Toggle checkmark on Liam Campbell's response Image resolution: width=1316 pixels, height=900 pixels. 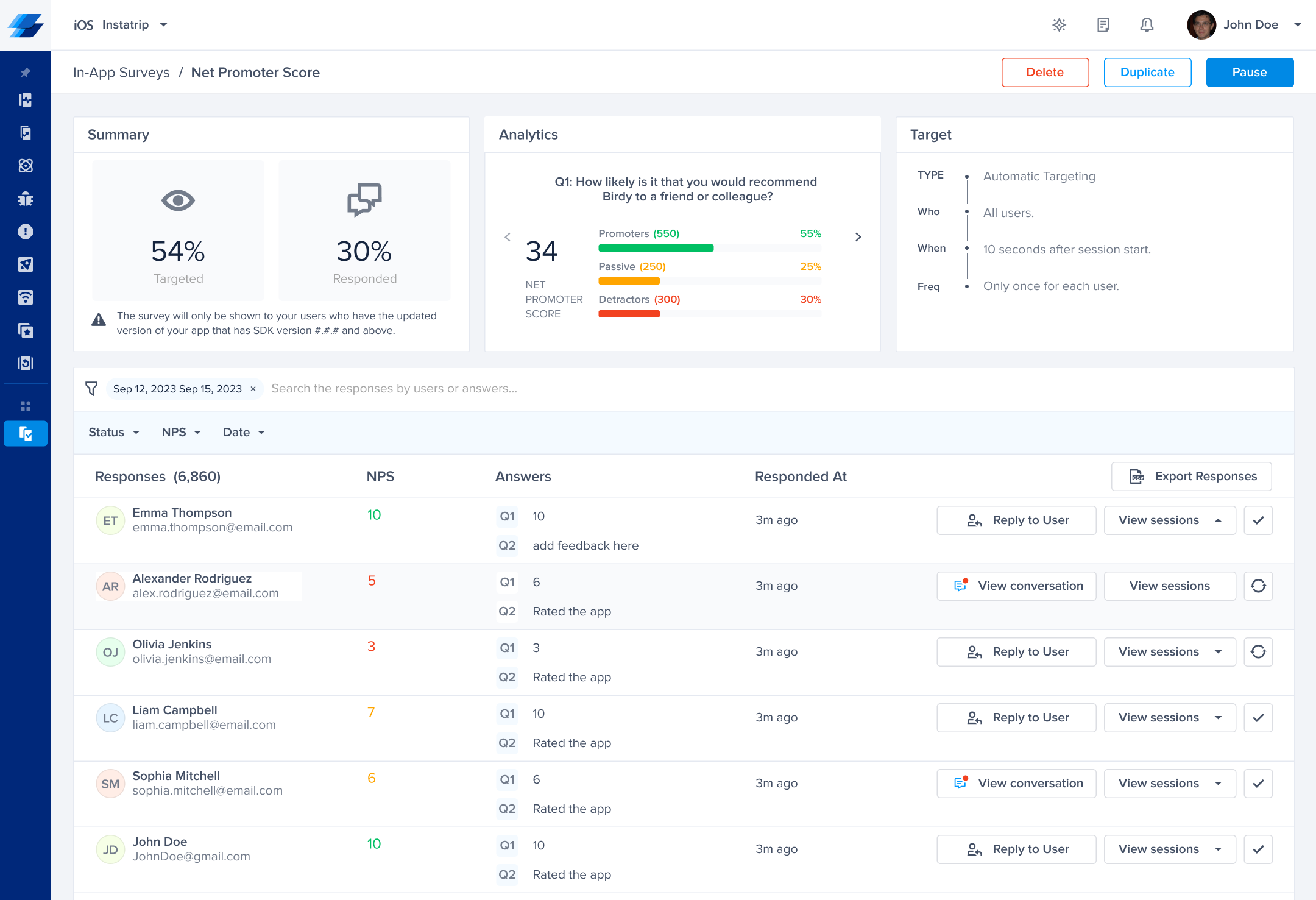1258,718
